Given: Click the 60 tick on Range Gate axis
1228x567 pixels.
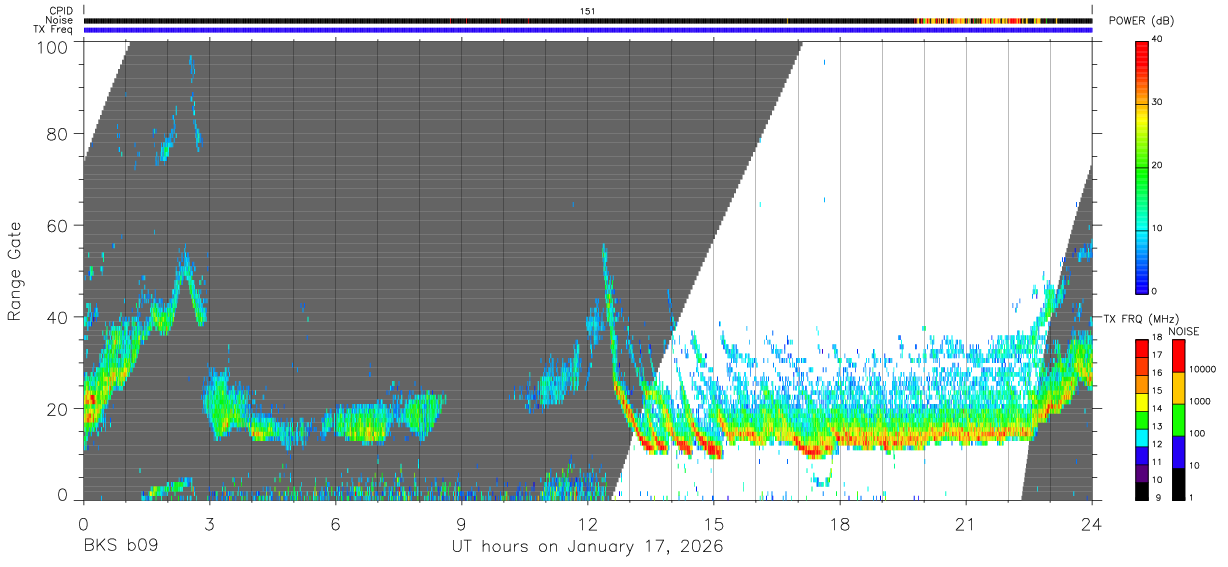Looking at the screenshot, I should pyautogui.click(x=59, y=226).
